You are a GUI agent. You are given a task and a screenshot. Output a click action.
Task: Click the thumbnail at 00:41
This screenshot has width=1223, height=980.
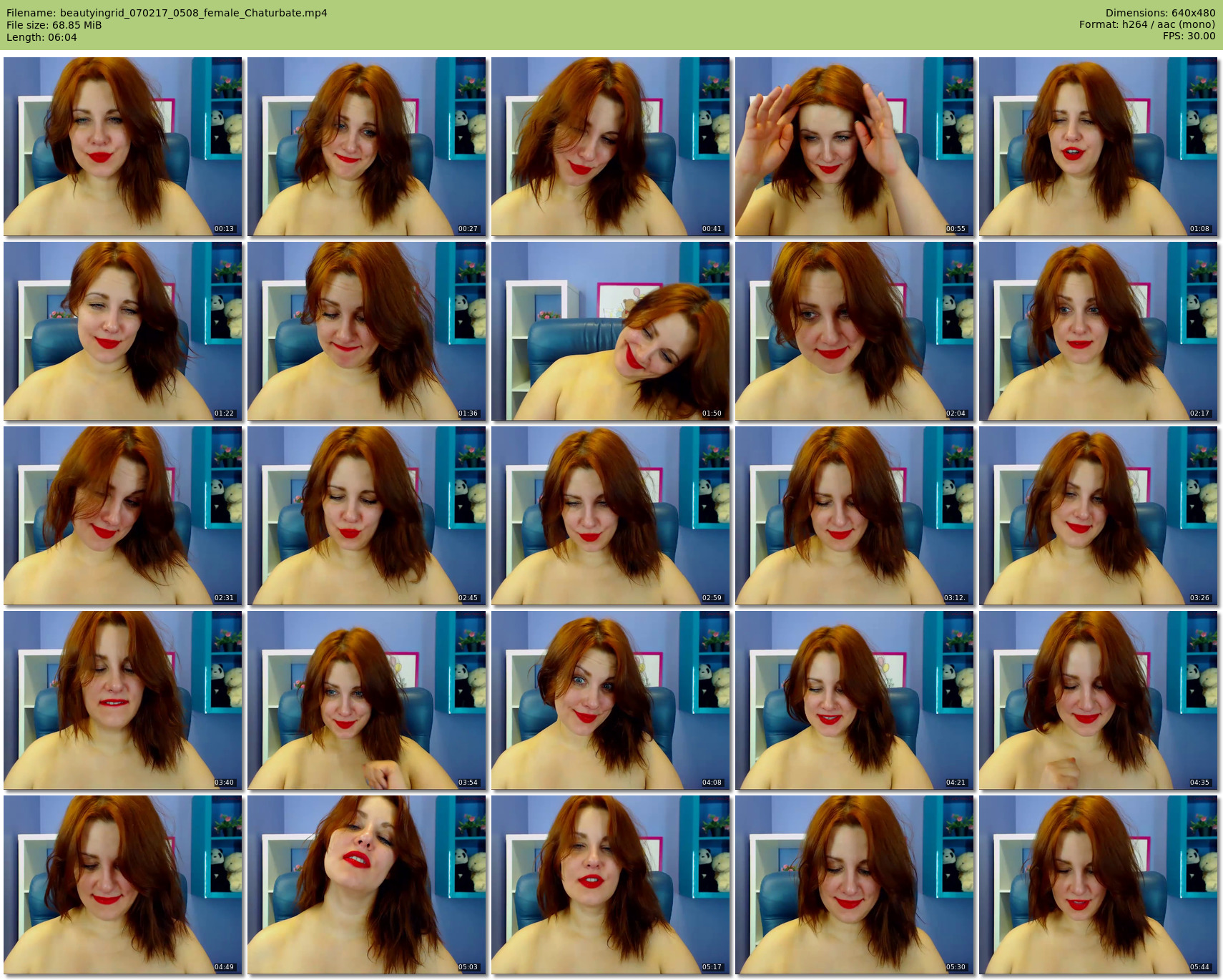point(611,147)
